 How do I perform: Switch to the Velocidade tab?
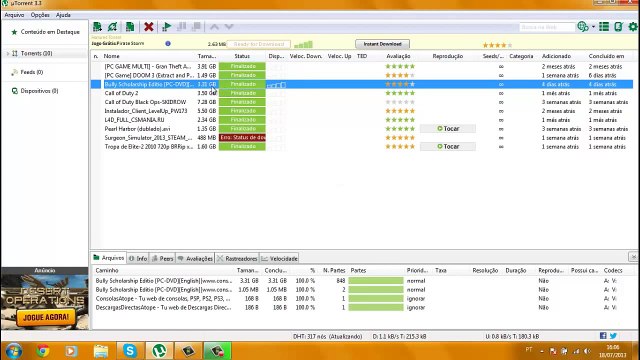point(280,258)
